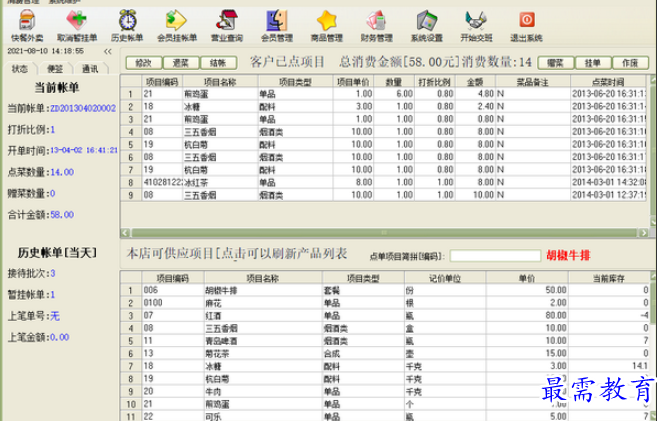This screenshot has height=421, width=663.
Task: Switch to the 通讯 tab
Action: pyautogui.click(x=90, y=69)
